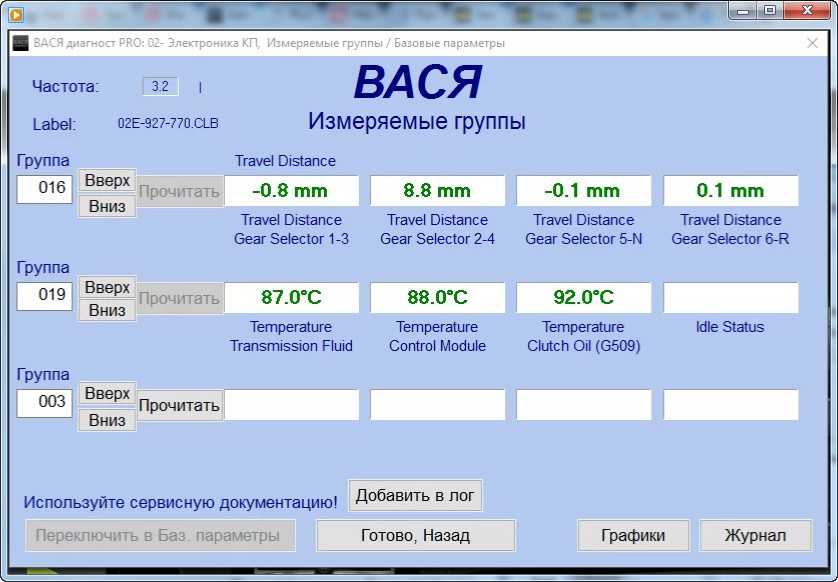Click the -0.8 mm value field
Screen dimensions: 838x582
click(x=291, y=191)
